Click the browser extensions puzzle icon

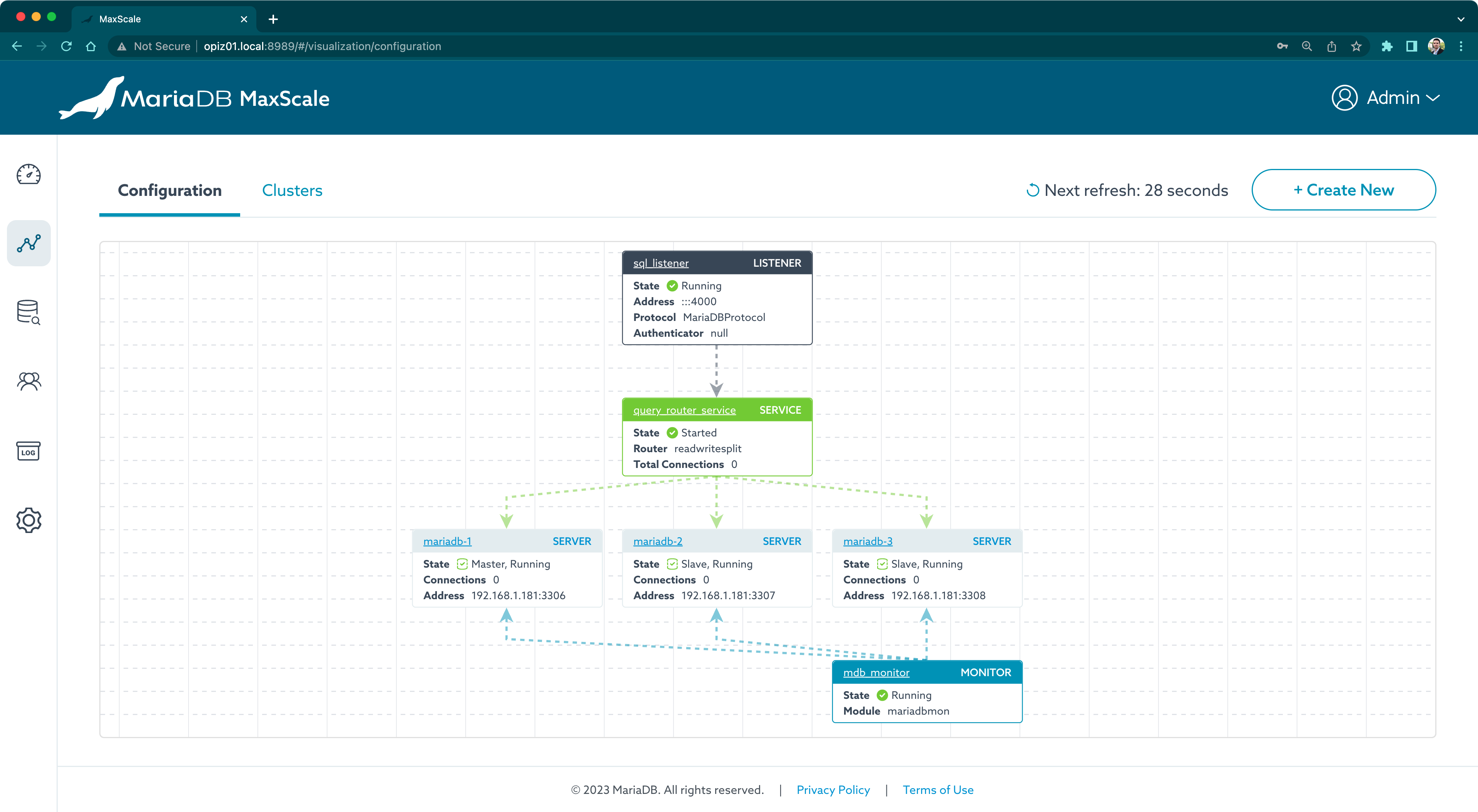click(x=1387, y=47)
